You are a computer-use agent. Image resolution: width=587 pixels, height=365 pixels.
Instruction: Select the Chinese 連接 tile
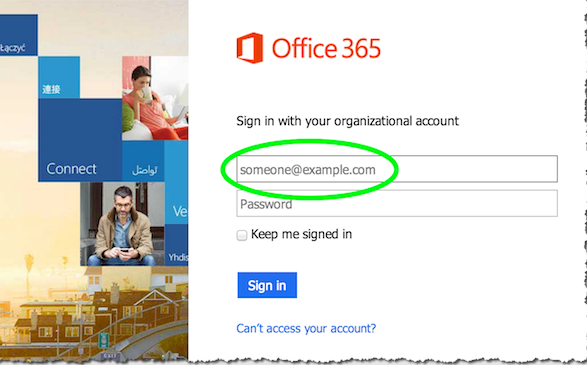point(59,77)
